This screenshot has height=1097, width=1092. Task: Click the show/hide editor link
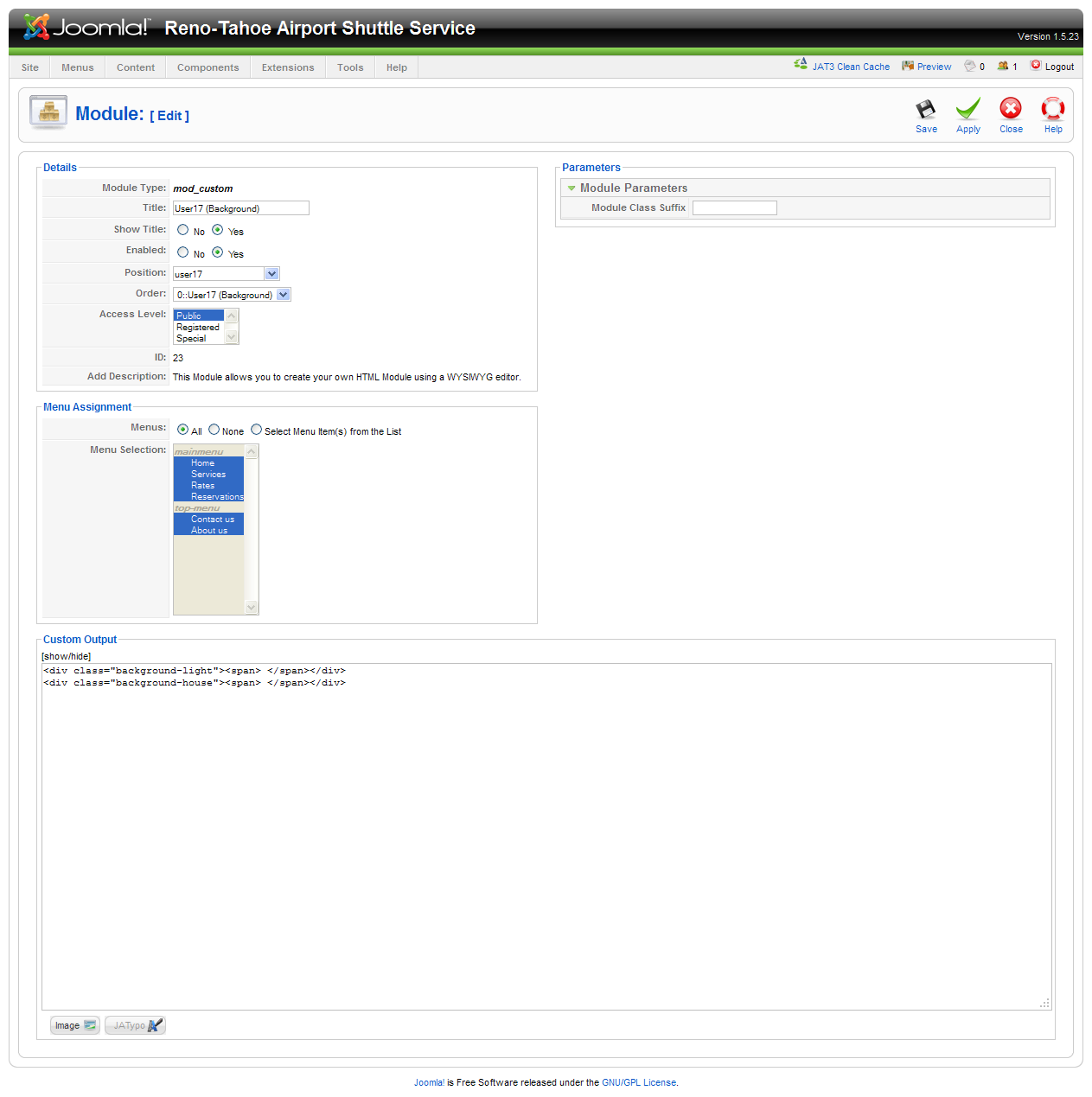point(66,656)
